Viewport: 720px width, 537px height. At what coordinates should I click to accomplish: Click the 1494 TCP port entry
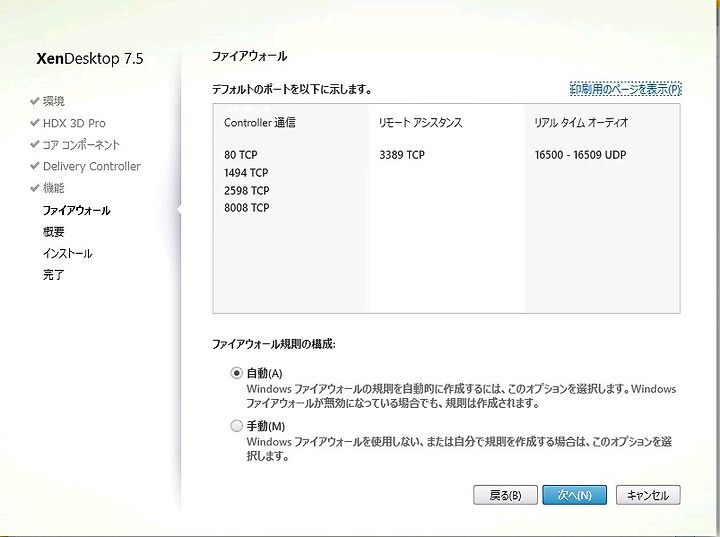coord(246,173)
